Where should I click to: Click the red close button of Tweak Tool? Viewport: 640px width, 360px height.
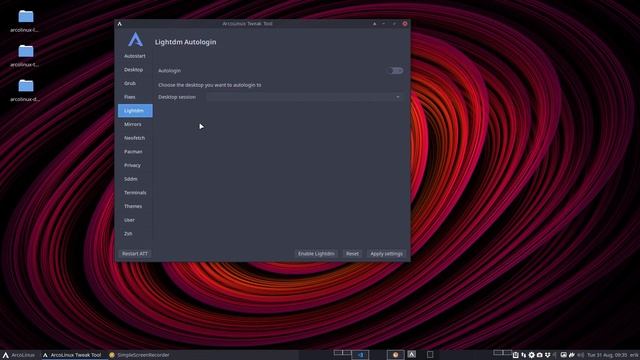(405, 24)
